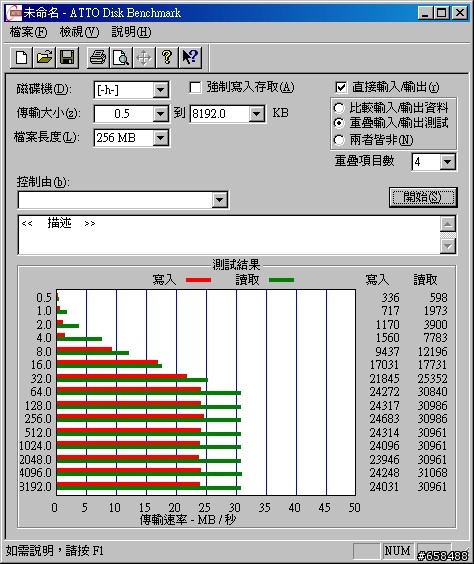Open the 說明 menu
This screenshot has width=474, height=564.
click(x=131, y=32)
